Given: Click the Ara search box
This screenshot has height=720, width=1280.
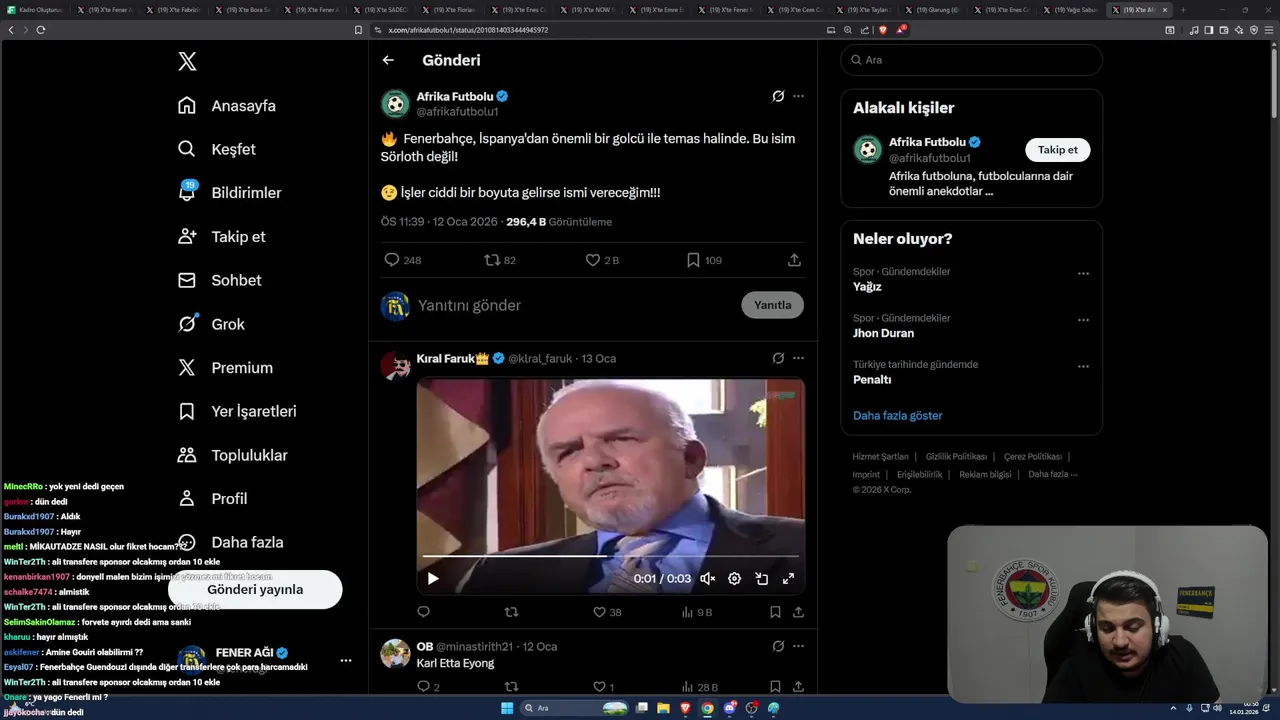Looking at the screenshot, I should [971, 60].
